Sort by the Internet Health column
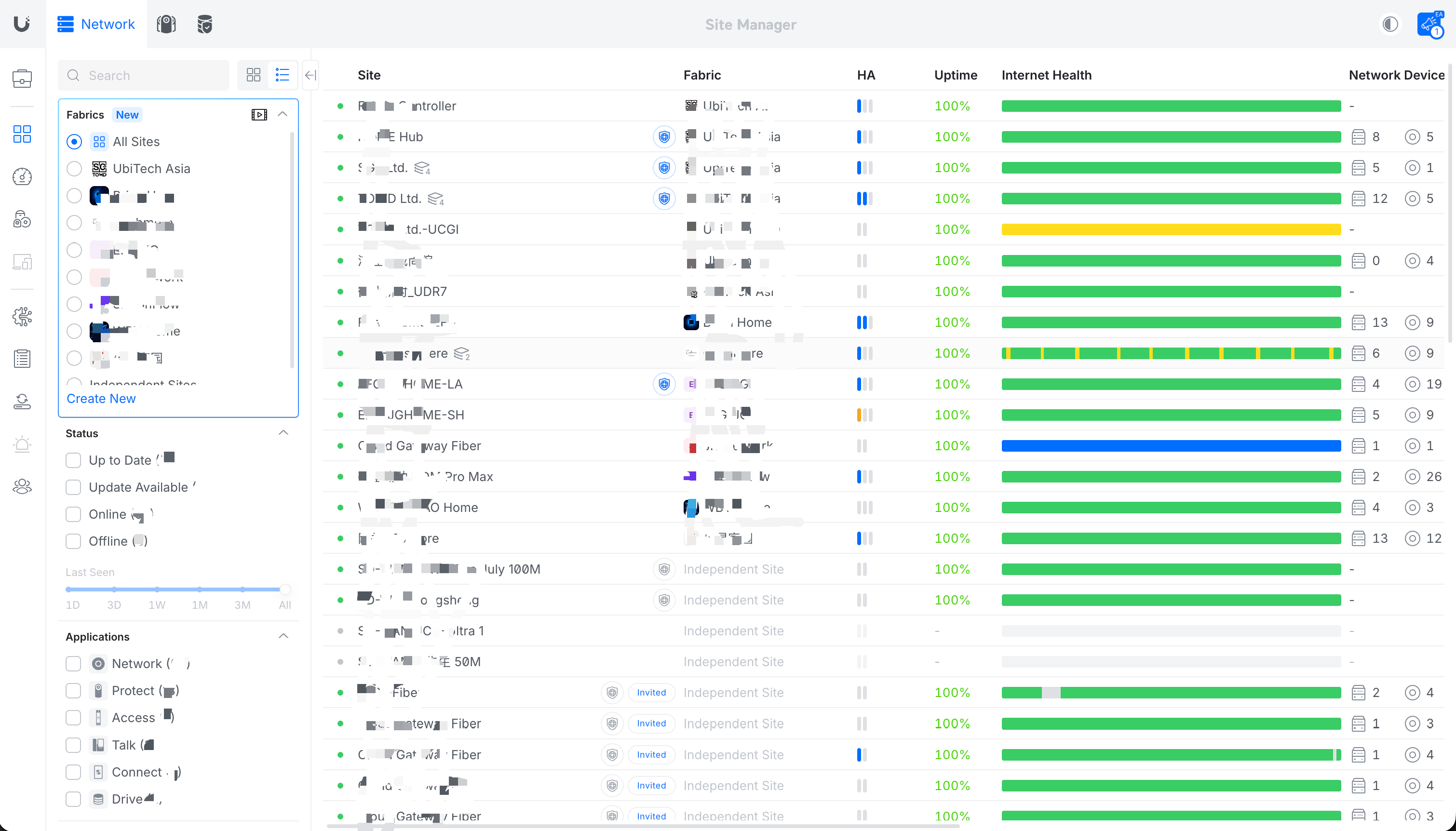 tap(1046, 75)
